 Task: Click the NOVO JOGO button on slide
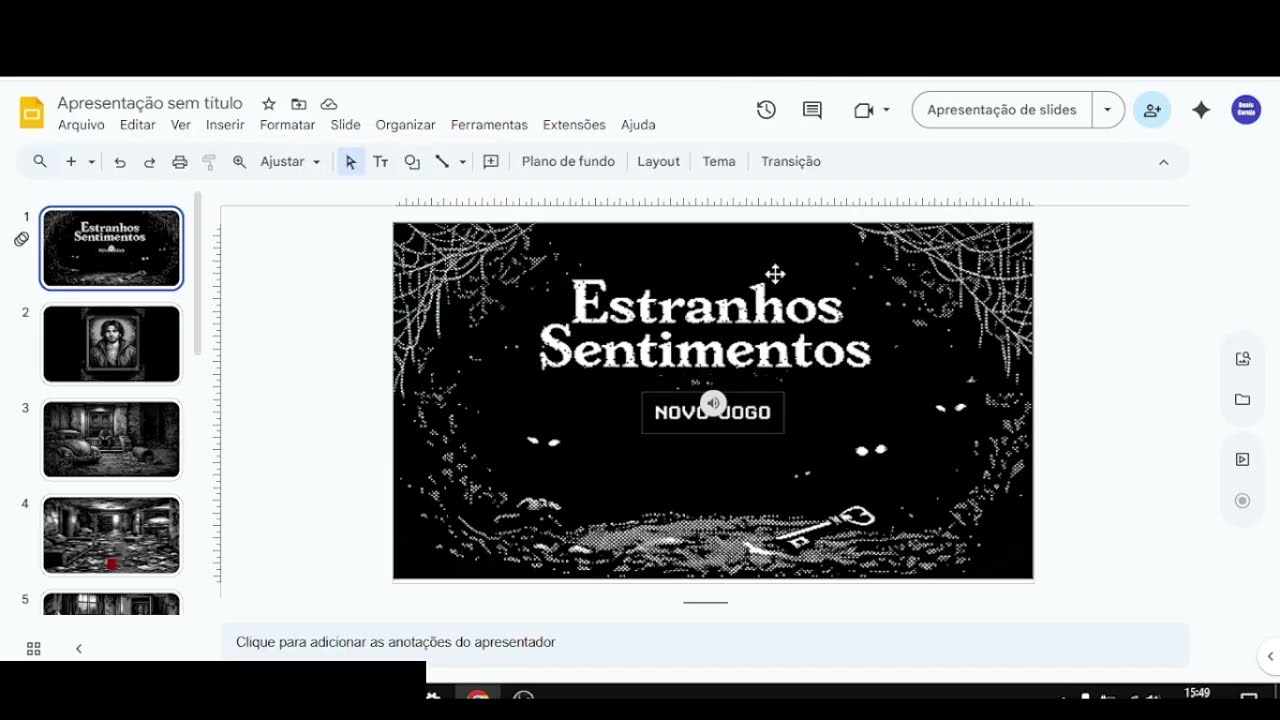713,412
